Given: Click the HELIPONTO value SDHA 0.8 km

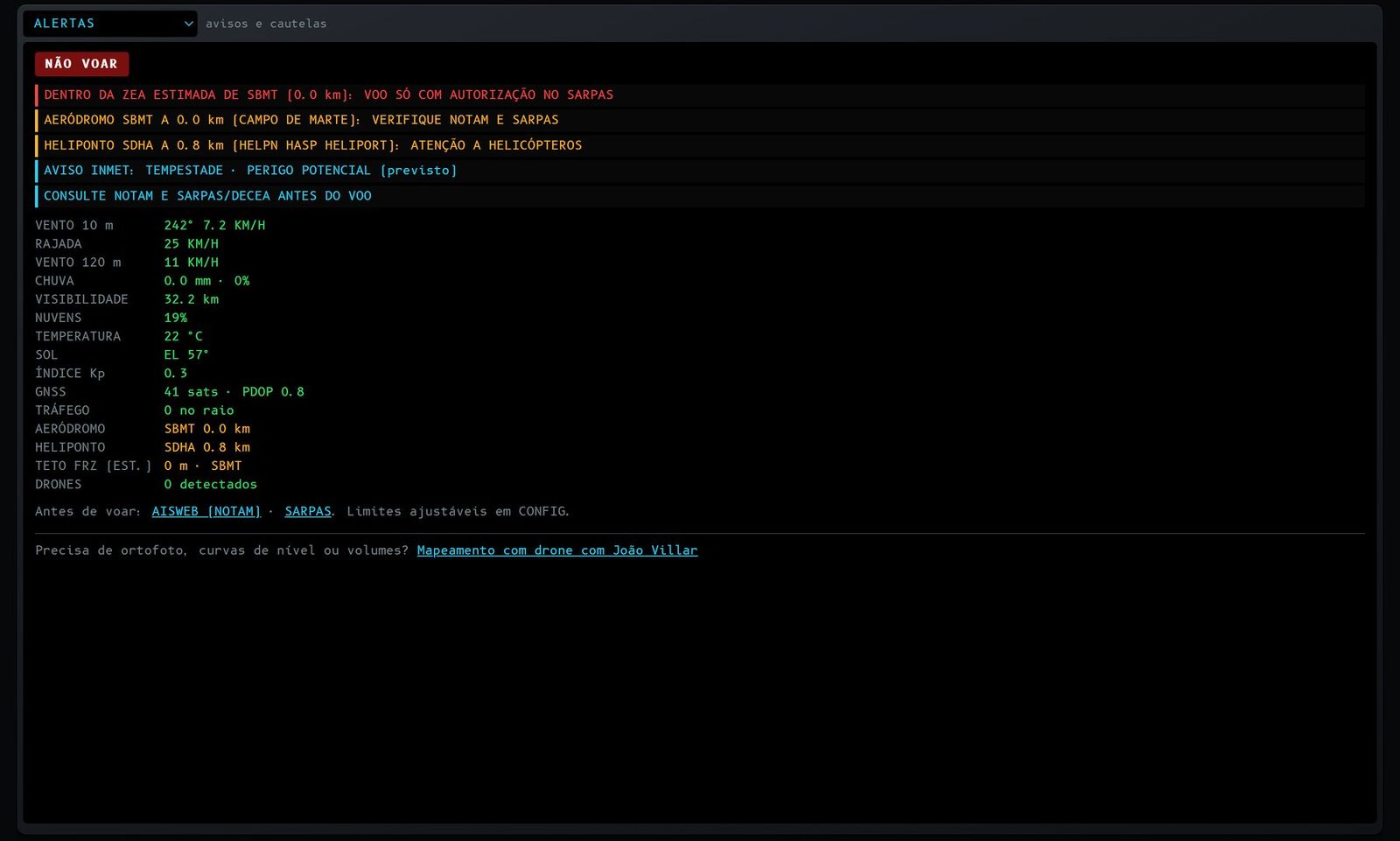Looking at the screenshot, I should click(x=207, y=447).
